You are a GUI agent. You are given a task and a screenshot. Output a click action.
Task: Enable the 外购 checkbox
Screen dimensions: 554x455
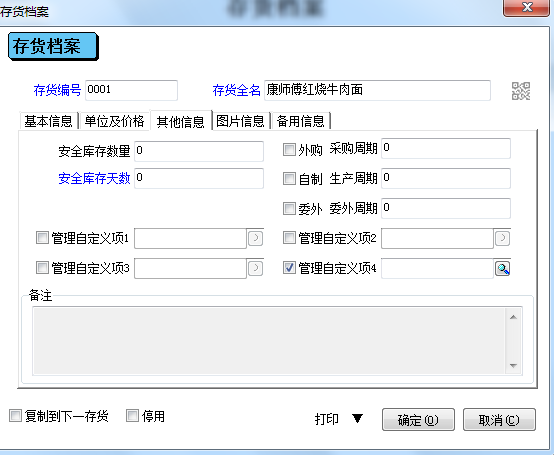tap(289, 149)
